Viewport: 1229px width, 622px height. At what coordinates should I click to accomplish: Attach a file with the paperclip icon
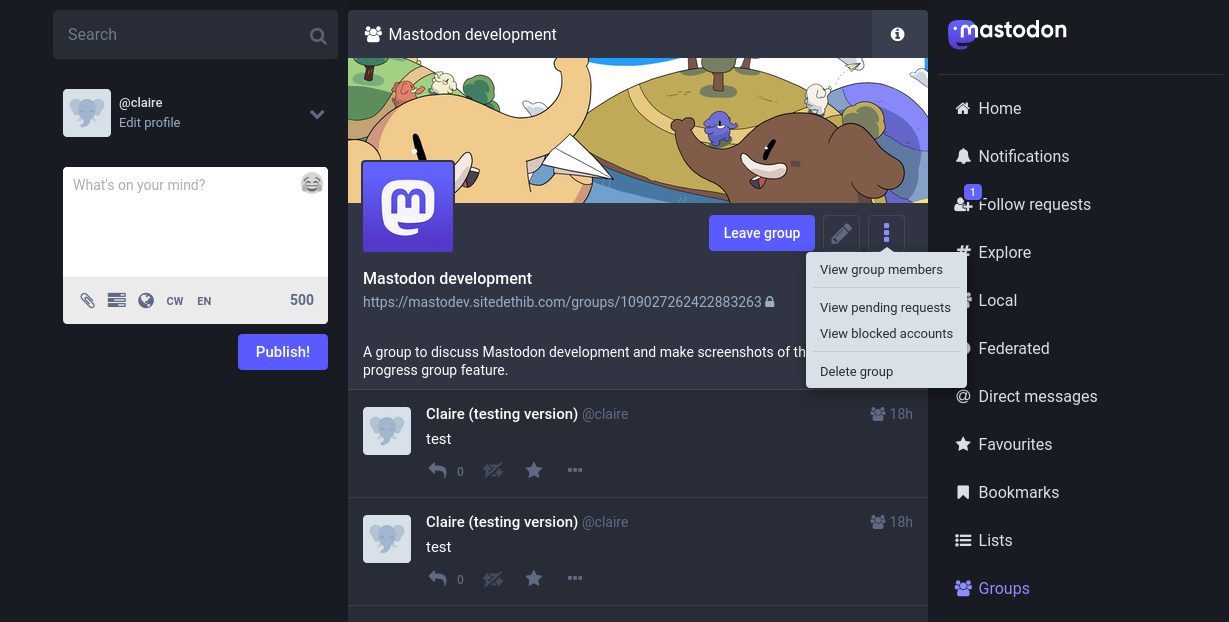coord(88,300)
